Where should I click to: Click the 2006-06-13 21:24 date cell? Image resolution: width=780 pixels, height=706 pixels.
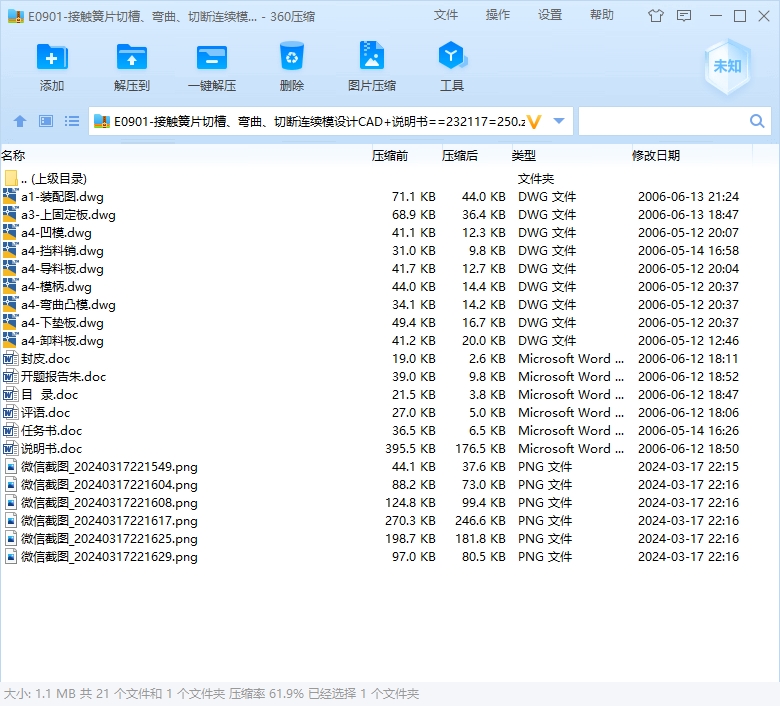tap(688, 197)
